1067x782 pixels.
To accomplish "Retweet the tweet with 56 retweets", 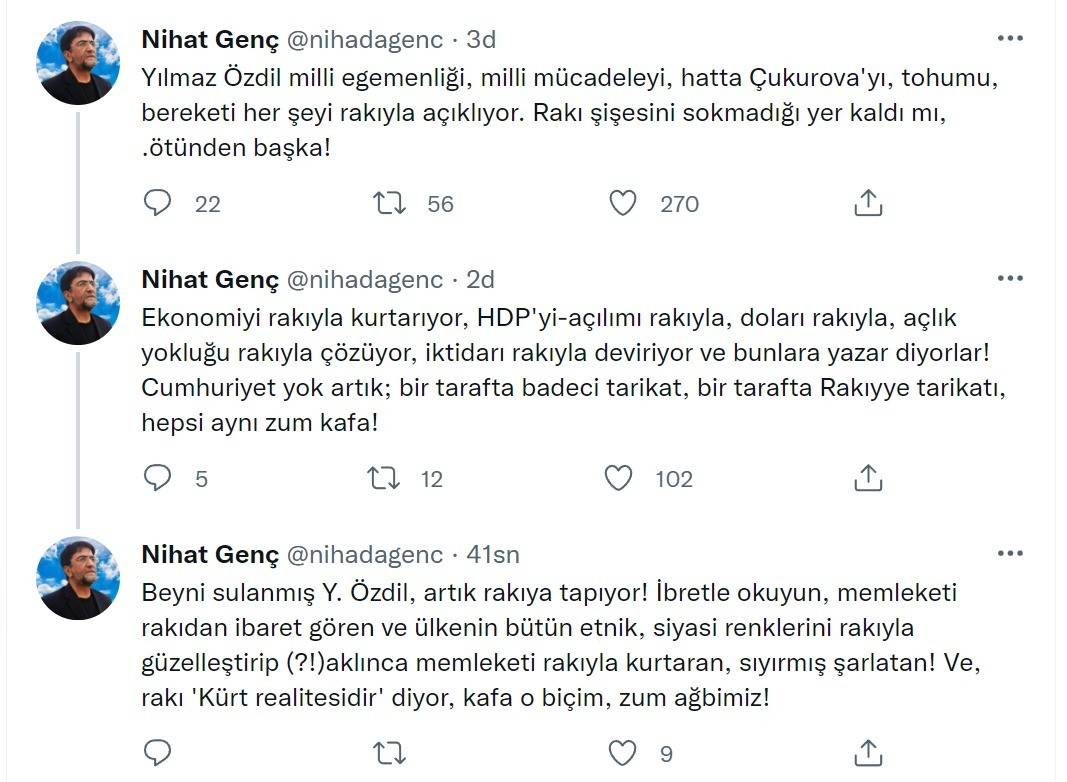I will click(x=388, y=204).
